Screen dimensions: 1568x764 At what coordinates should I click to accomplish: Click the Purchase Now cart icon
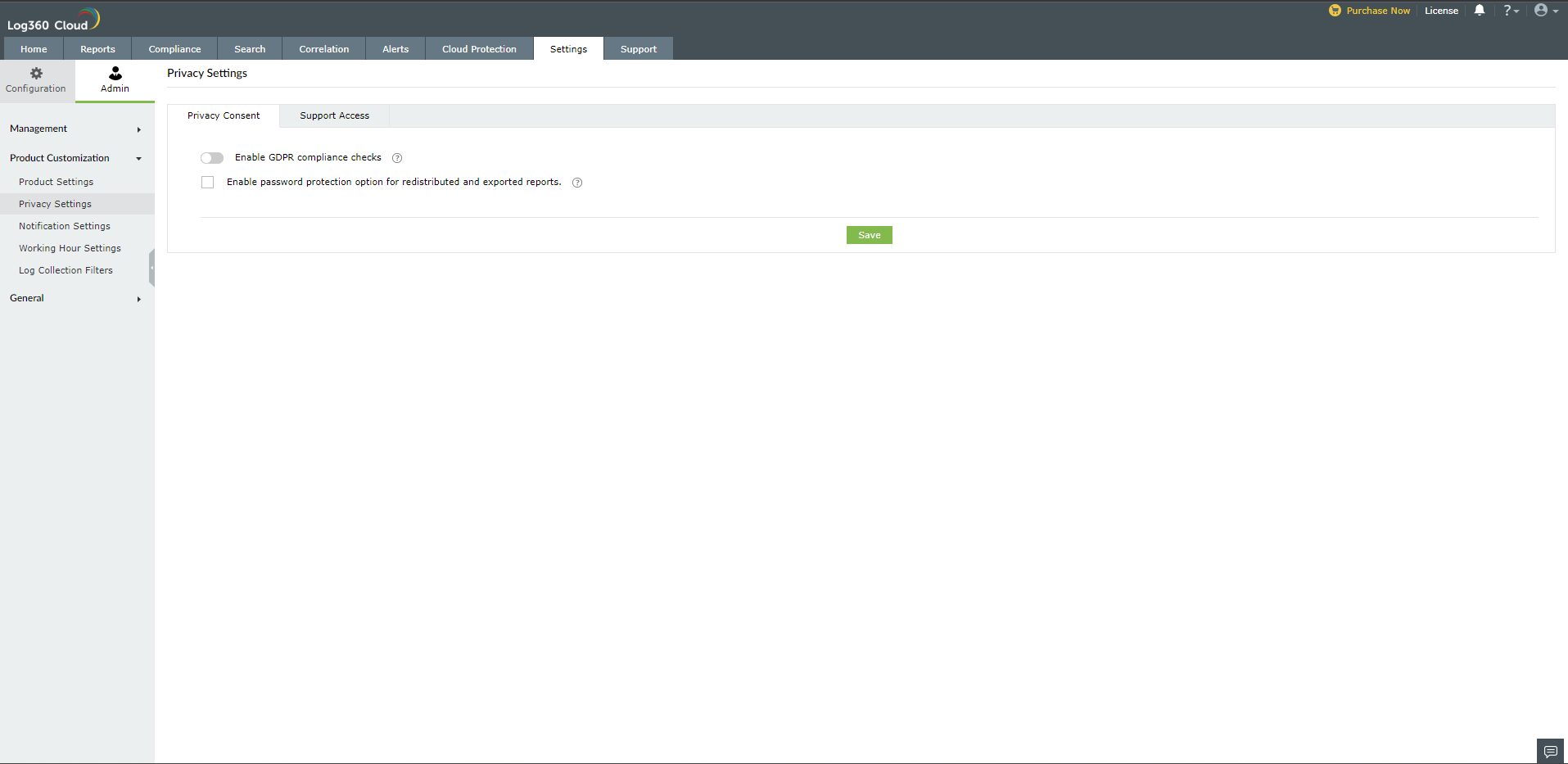click(x=1335, y=11)
